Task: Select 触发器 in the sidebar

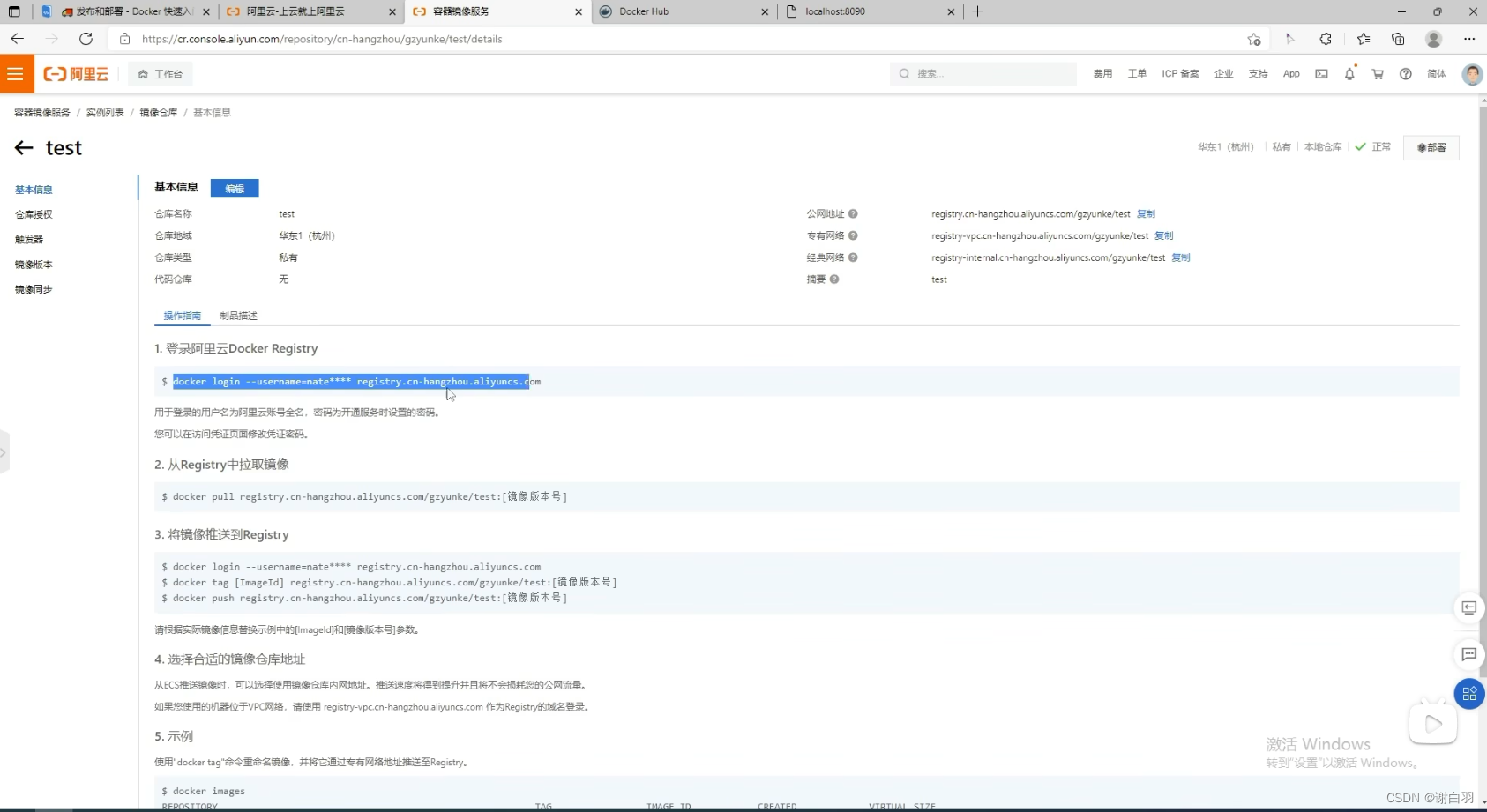Action: click(29, 239)
